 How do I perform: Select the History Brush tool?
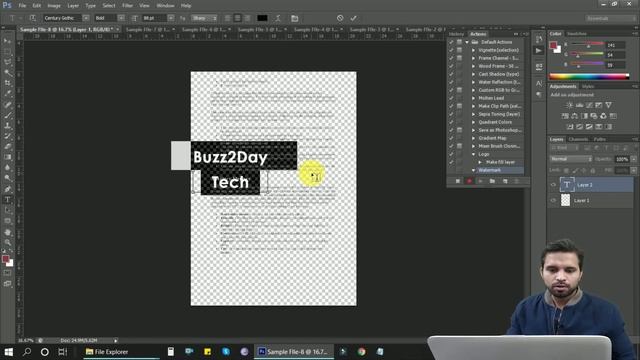pyautogui.click(x=7, y=136)
